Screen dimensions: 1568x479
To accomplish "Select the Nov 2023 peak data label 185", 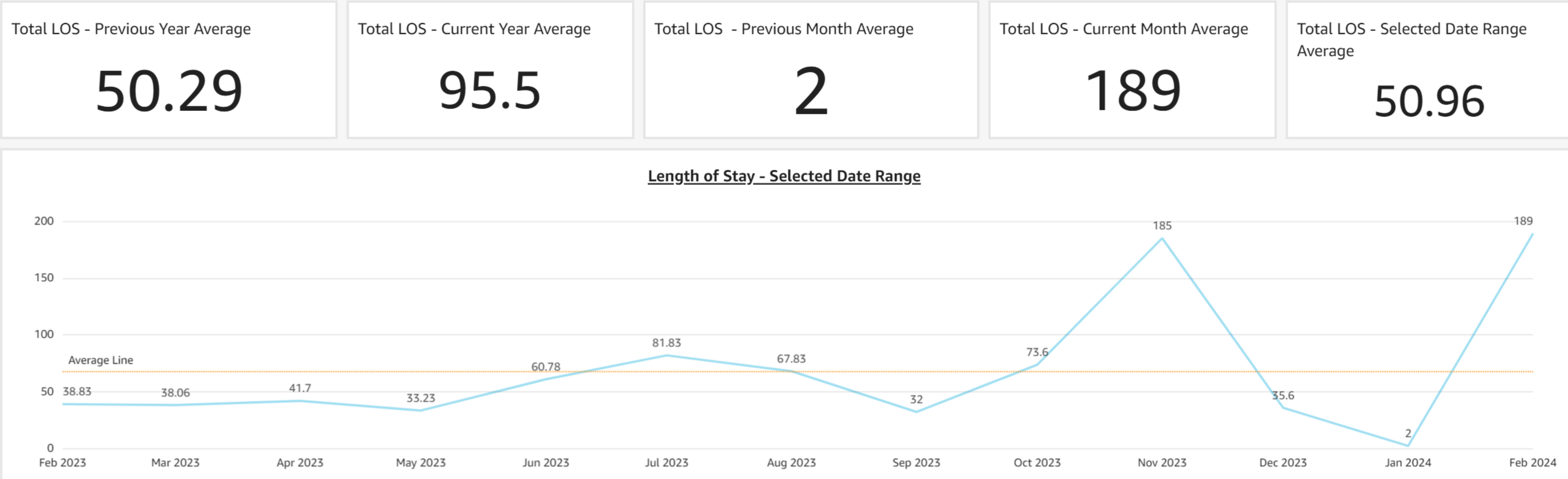I will tap(1162, 225).
